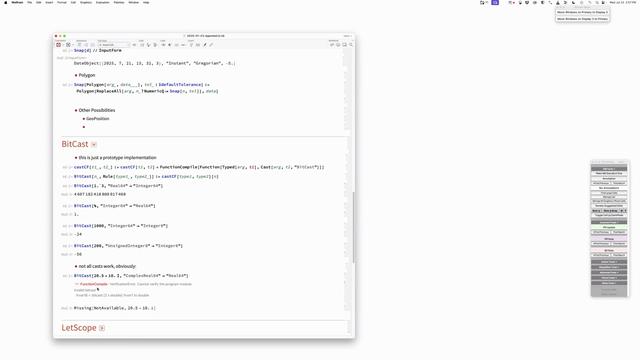Screen dimensions: 640x360
Task: Click the search icon in notebook toolbar
Action: (351, 45)
